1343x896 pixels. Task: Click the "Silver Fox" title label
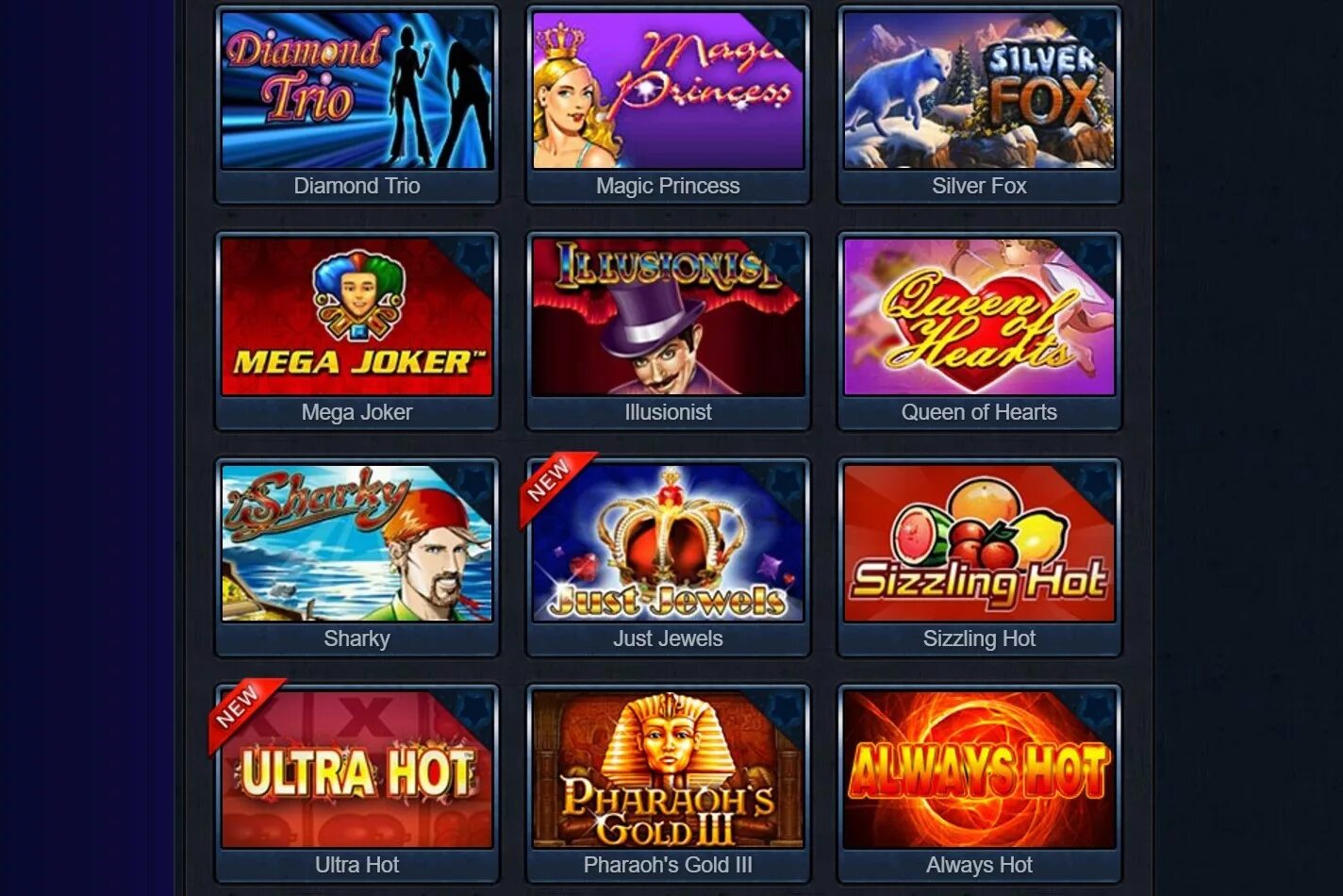(x=979, y=186)
